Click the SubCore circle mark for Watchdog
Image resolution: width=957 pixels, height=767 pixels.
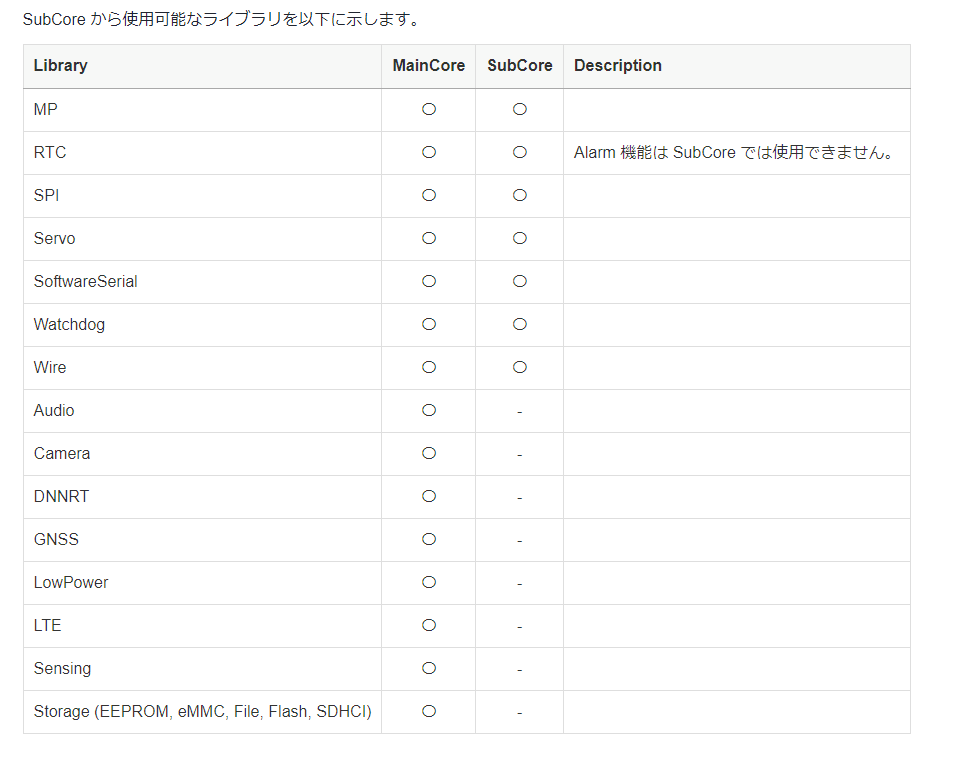pyautogui.click(x=520, y=324)
